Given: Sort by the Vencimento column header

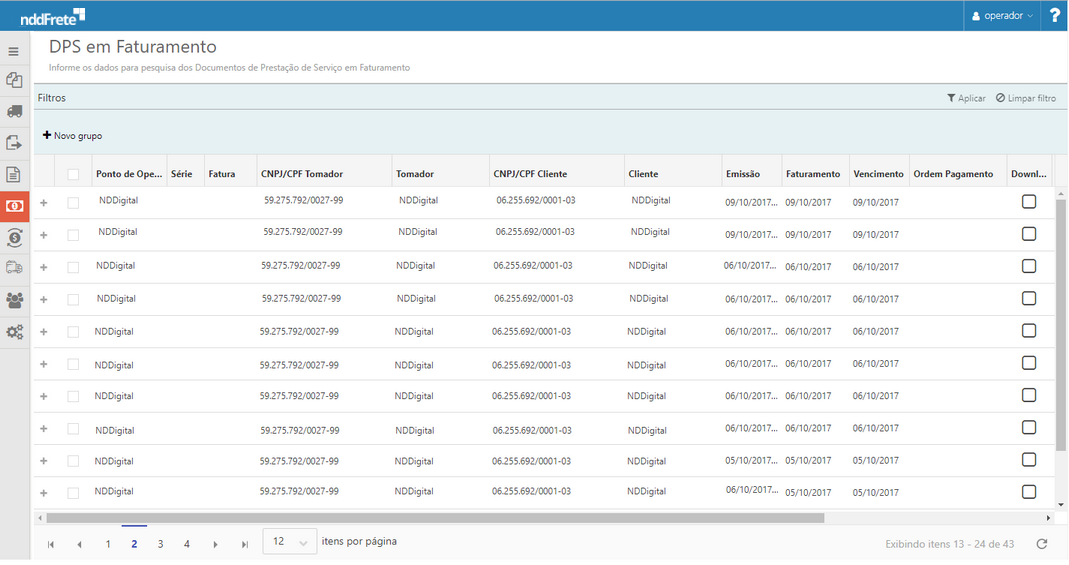Looking at the screenshot, I should [x=878, y=174].
